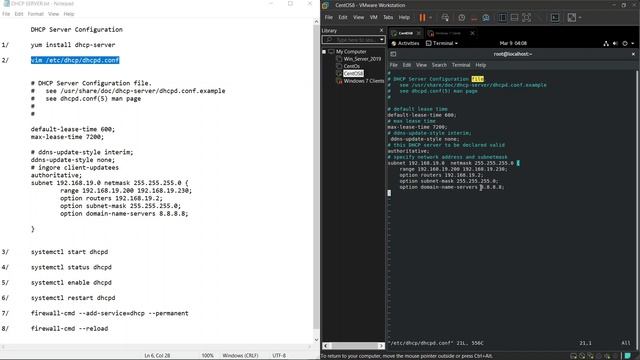
Task: Open VMware View menu
Action: pos(358,18)
